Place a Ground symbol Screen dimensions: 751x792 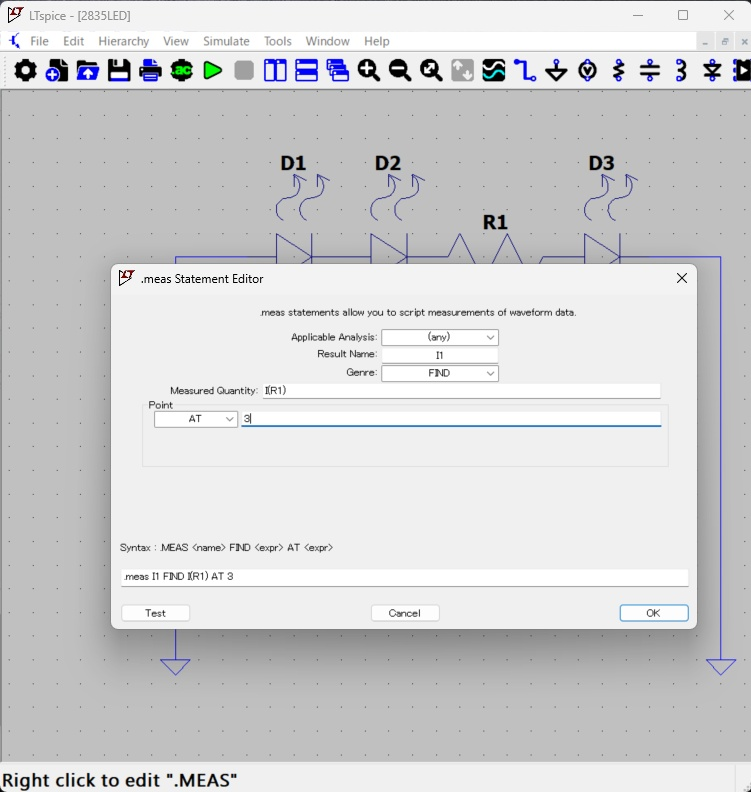(557, 70)
